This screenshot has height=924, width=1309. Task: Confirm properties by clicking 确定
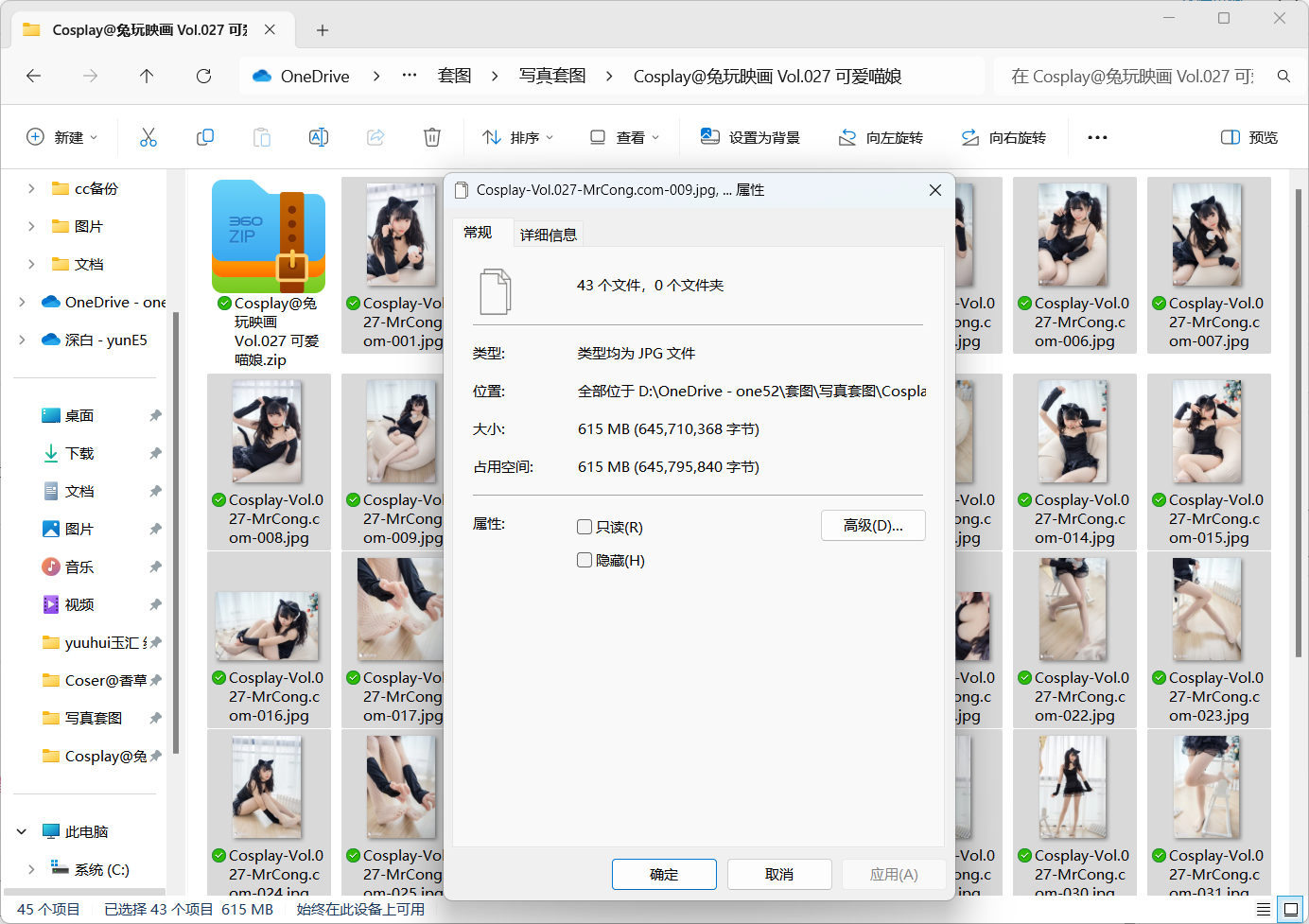[x=664, y=874]
